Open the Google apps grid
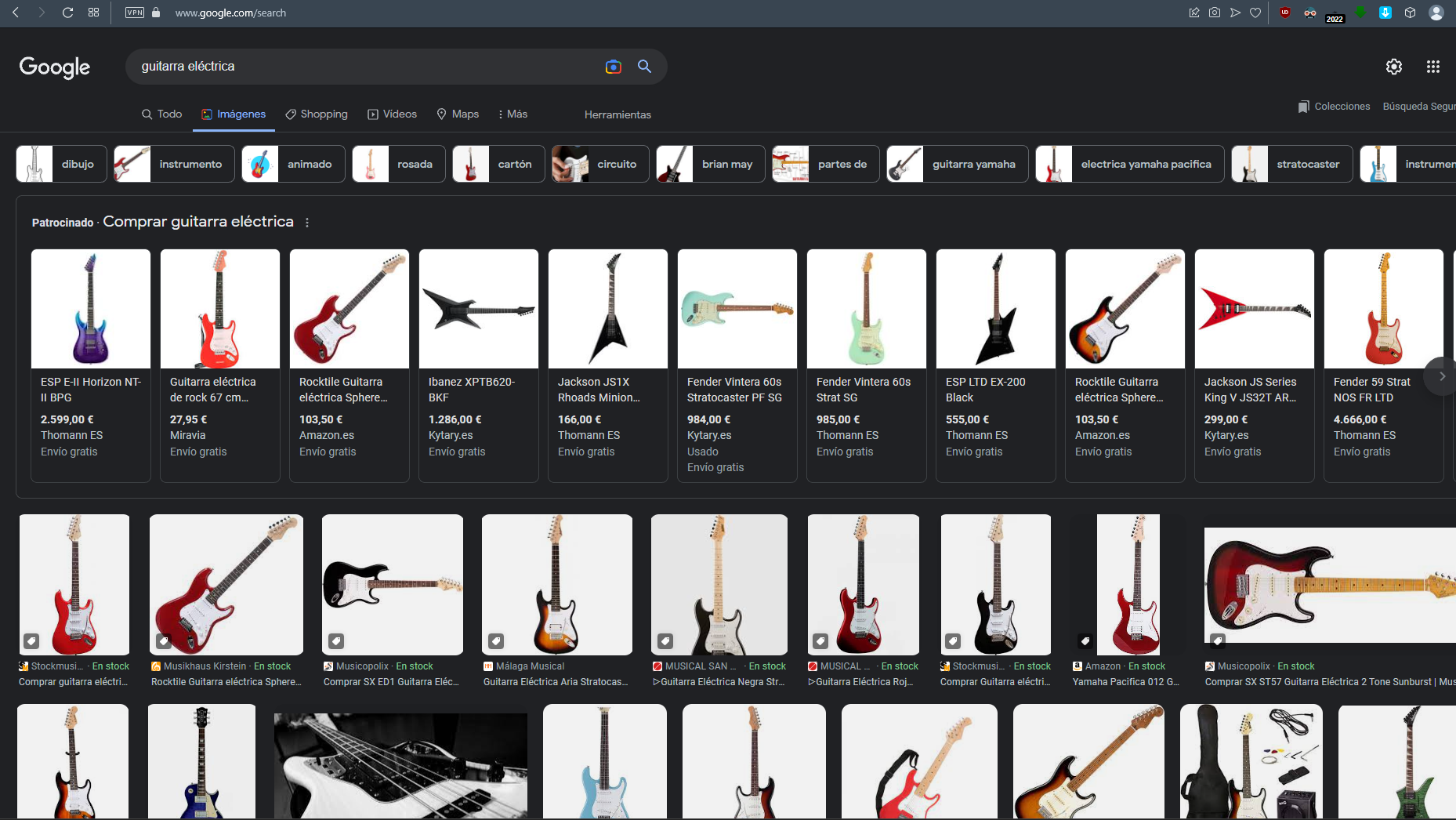Image resolution: width=1456 pixels, height=820 pixels. point(1433,67)
